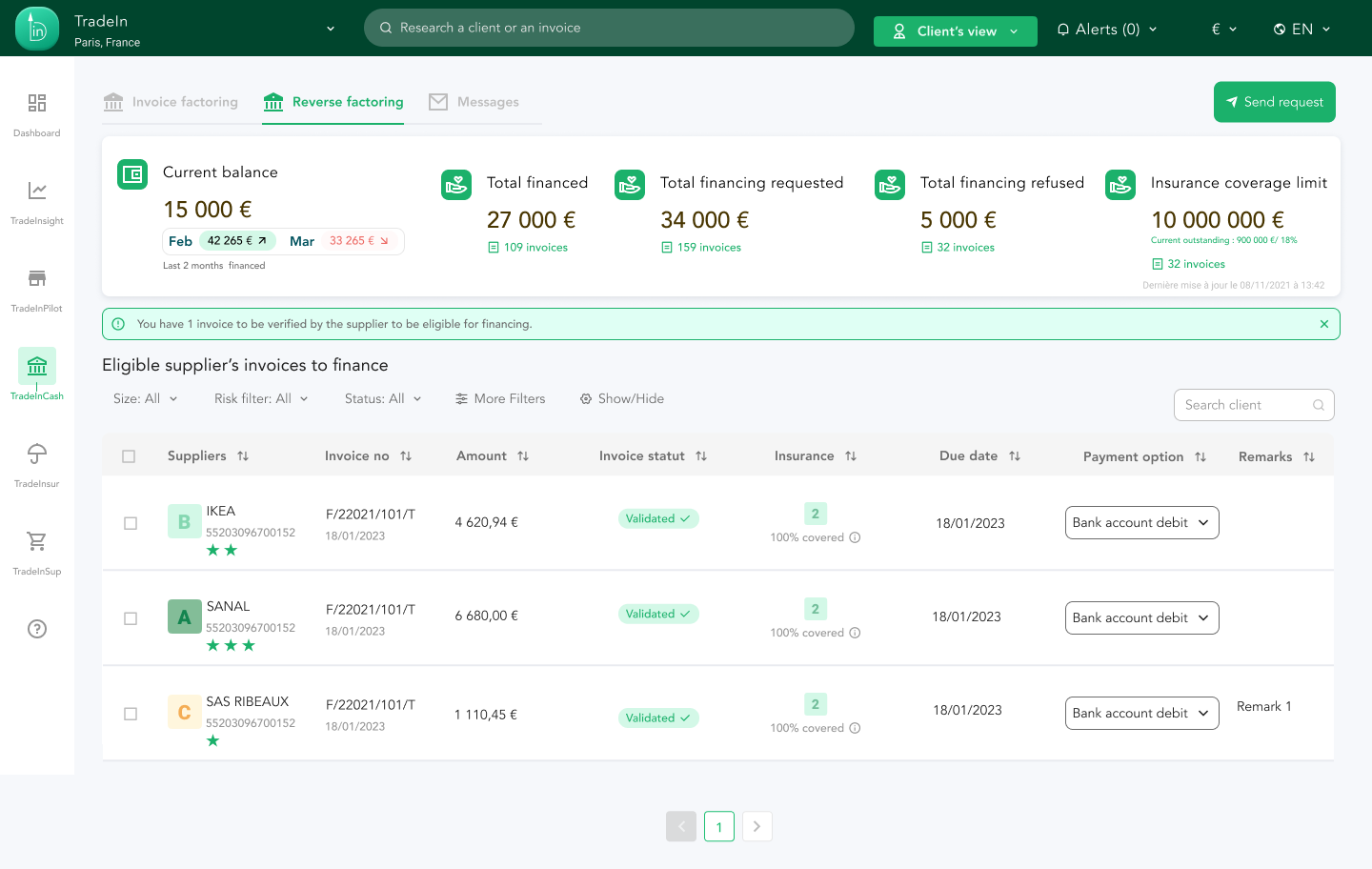Tick the SANAL invoice checkbox

[131, 618]
